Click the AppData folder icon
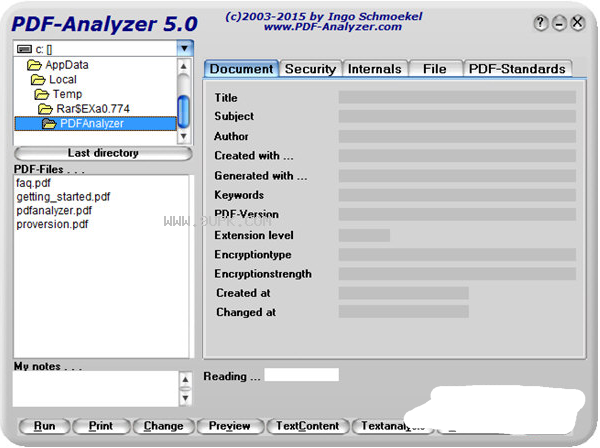600x448 pixels. [34, 65]
